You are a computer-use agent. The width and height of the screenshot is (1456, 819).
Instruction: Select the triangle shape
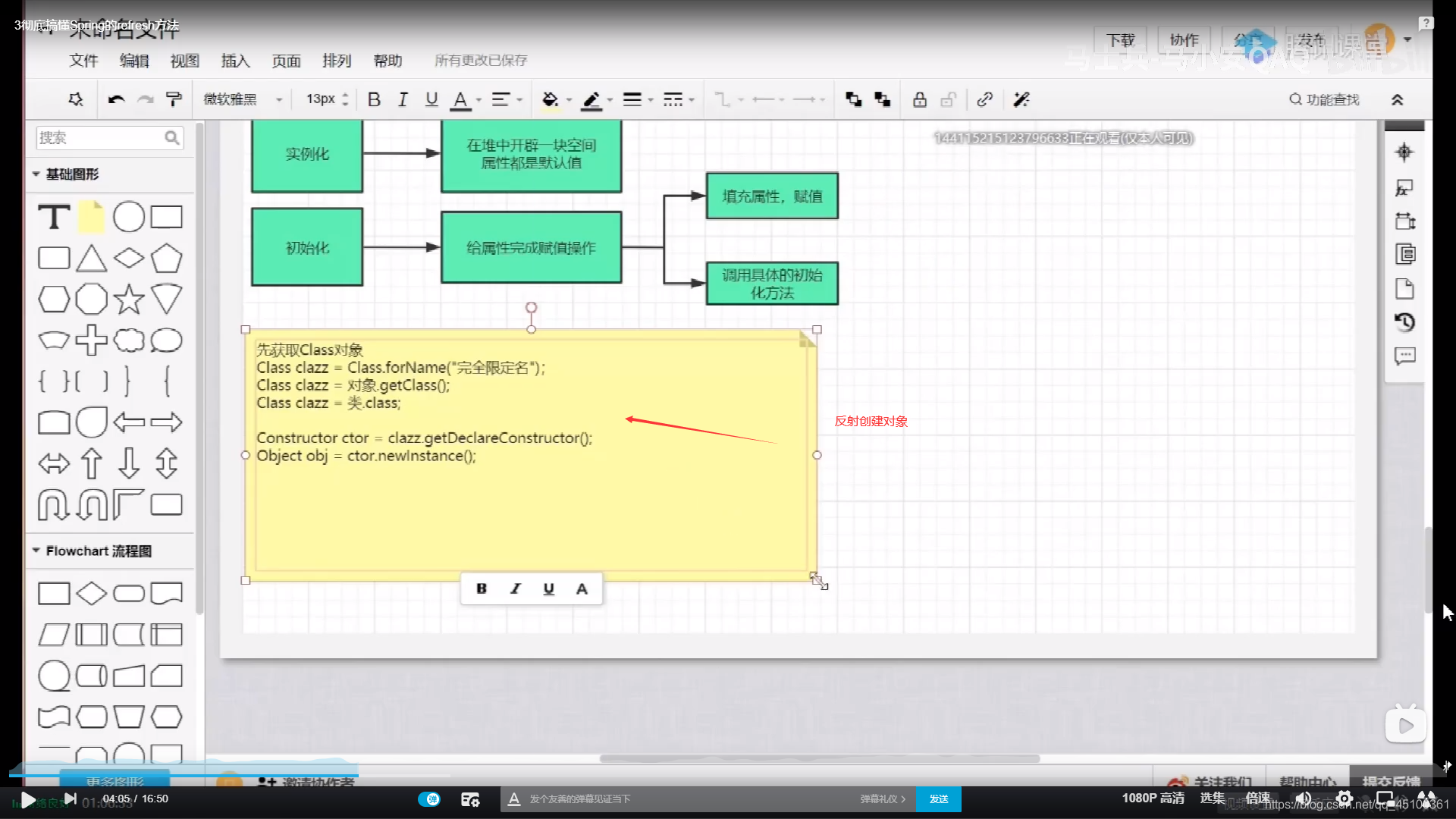pyautogui.click(x=91, y=258)
